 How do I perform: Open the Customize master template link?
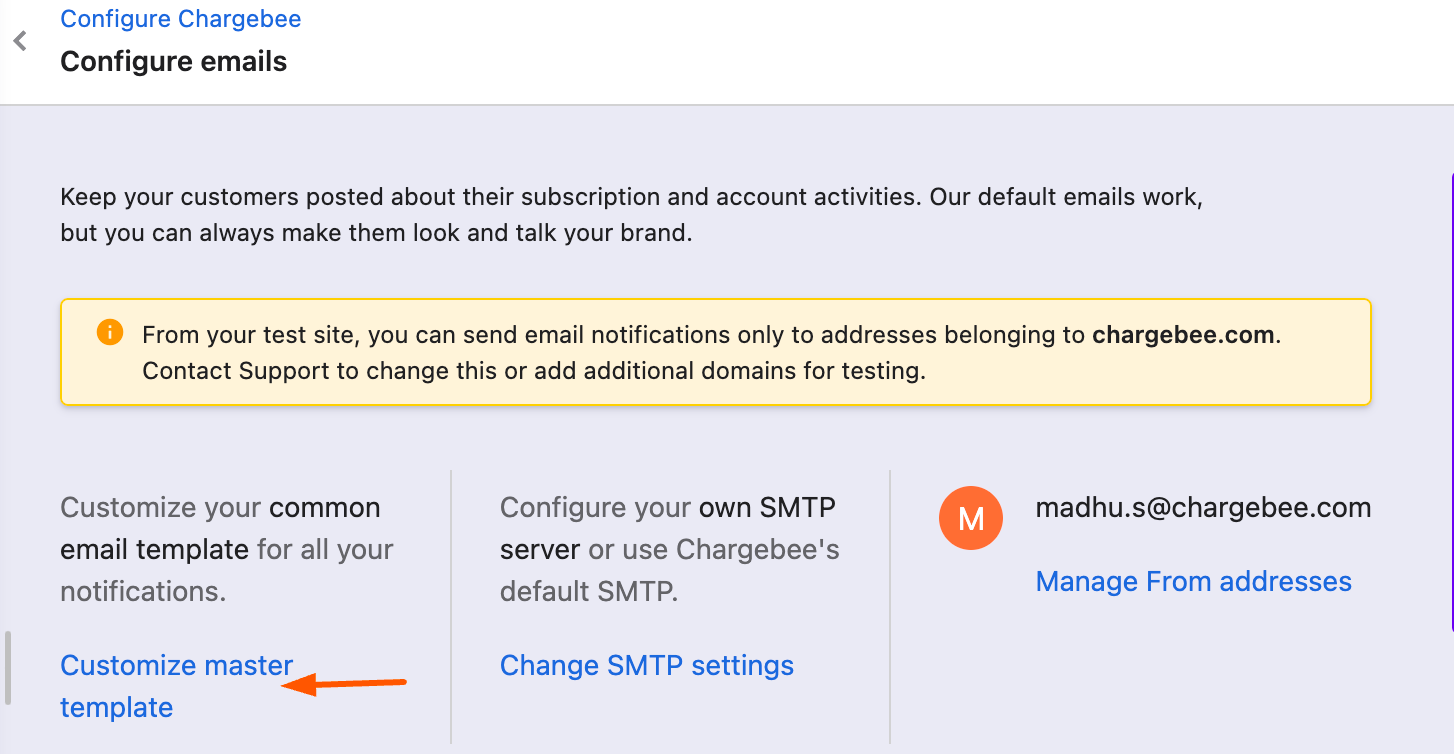[x=176, y=666]
